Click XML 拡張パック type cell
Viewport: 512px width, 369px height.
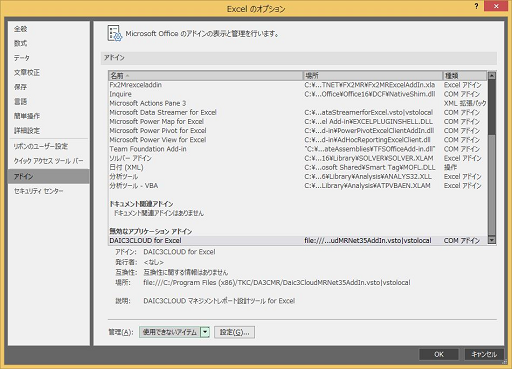[465, 103]
